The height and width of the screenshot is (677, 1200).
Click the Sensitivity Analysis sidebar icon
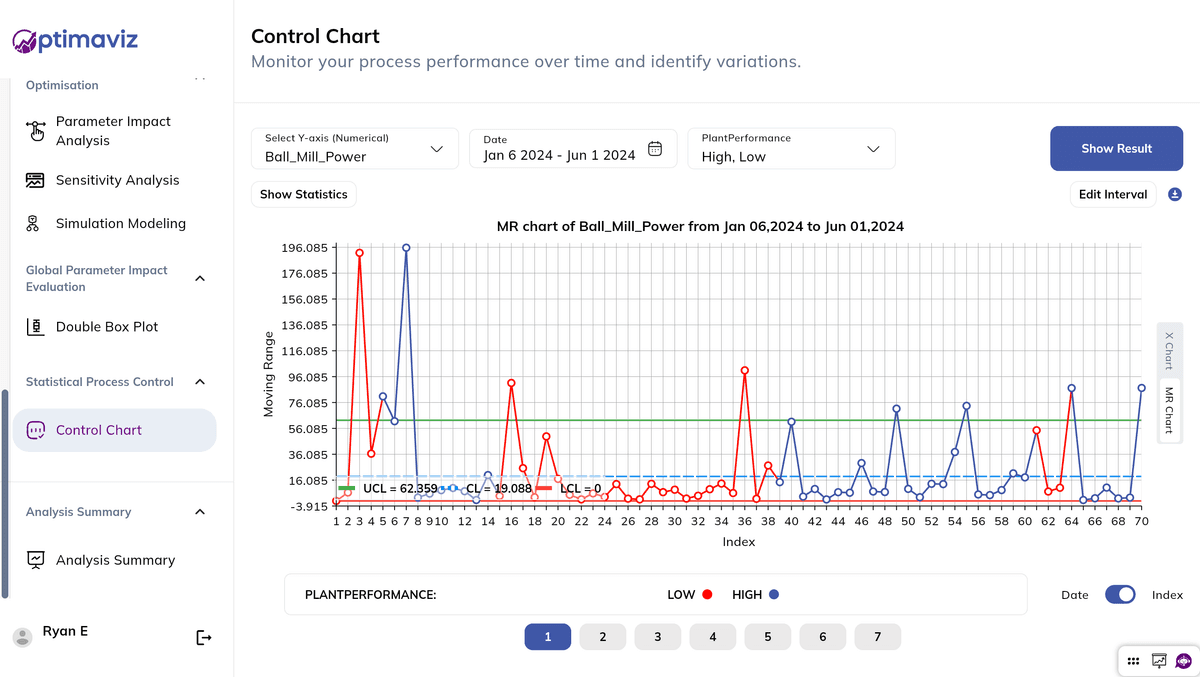(36, 181)
